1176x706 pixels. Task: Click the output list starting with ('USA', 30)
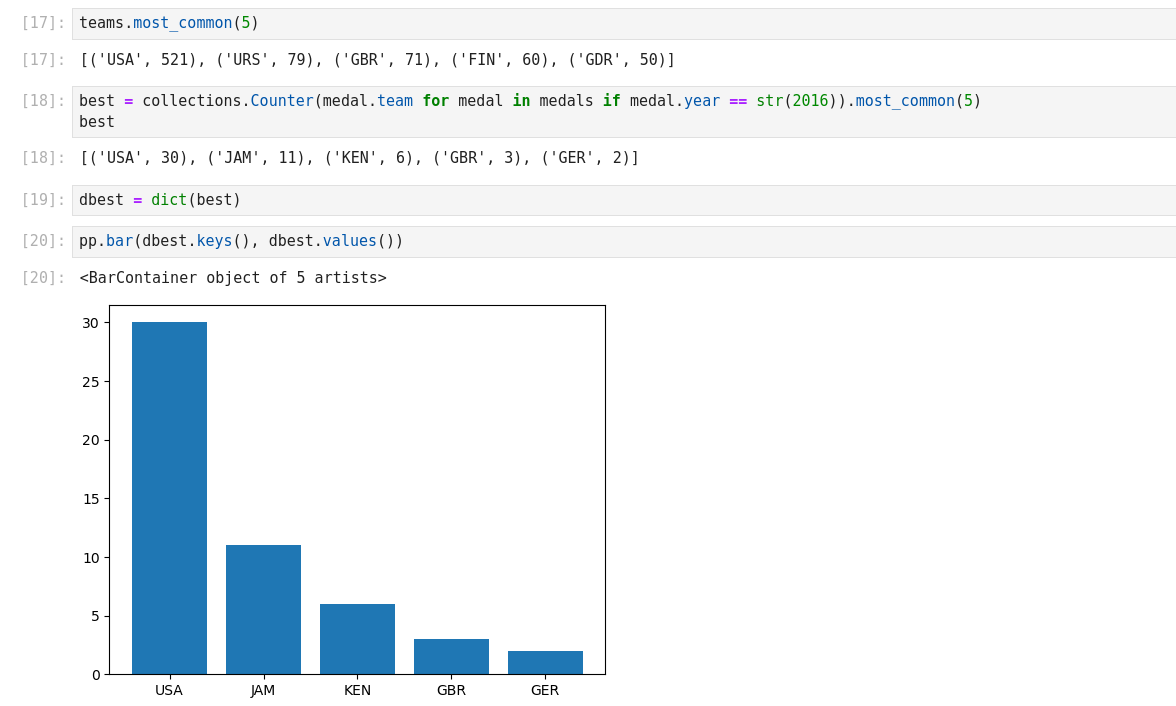tap(359, 158)
